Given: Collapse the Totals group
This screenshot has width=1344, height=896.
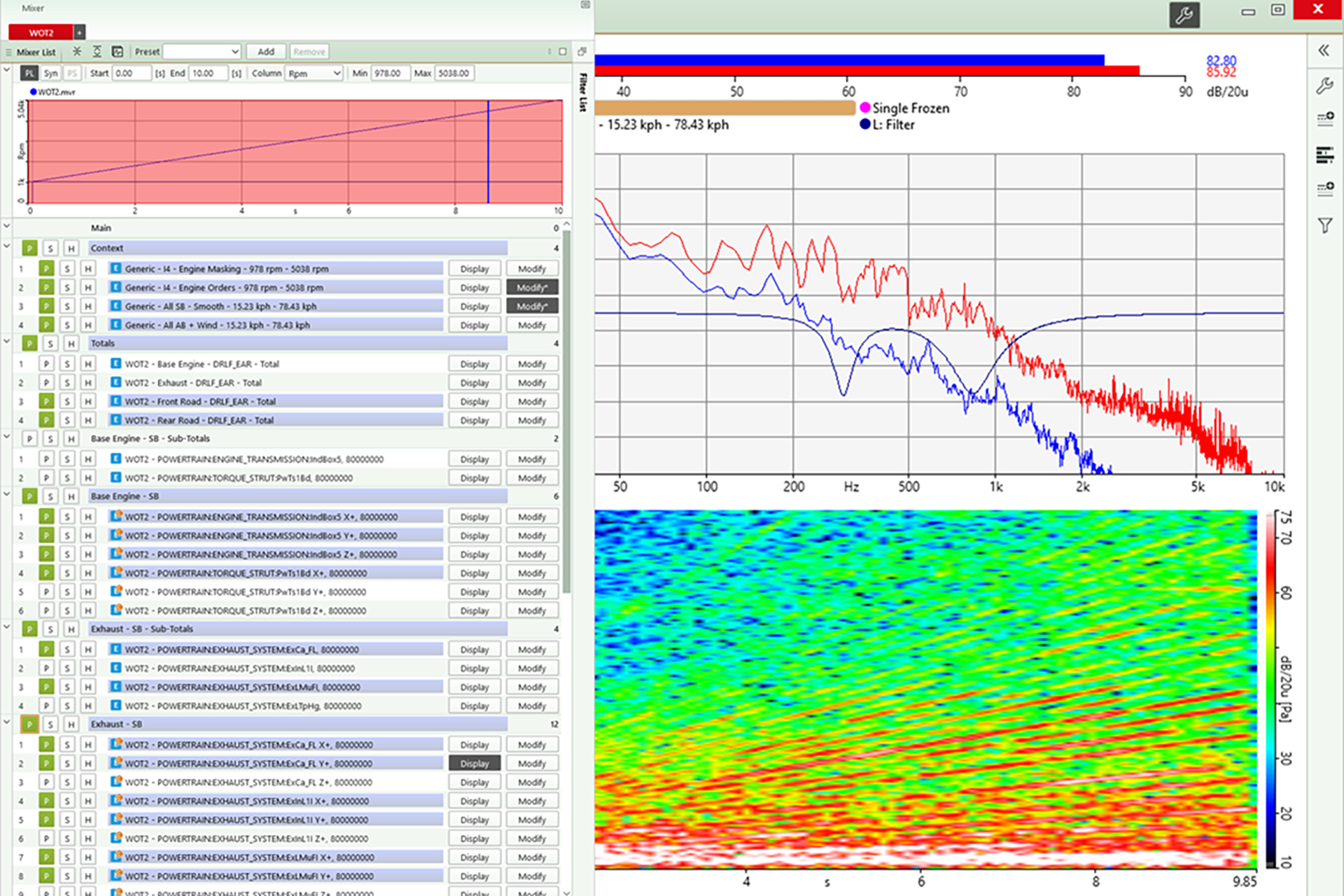Looking at the screenshot, I should (7, 342).
